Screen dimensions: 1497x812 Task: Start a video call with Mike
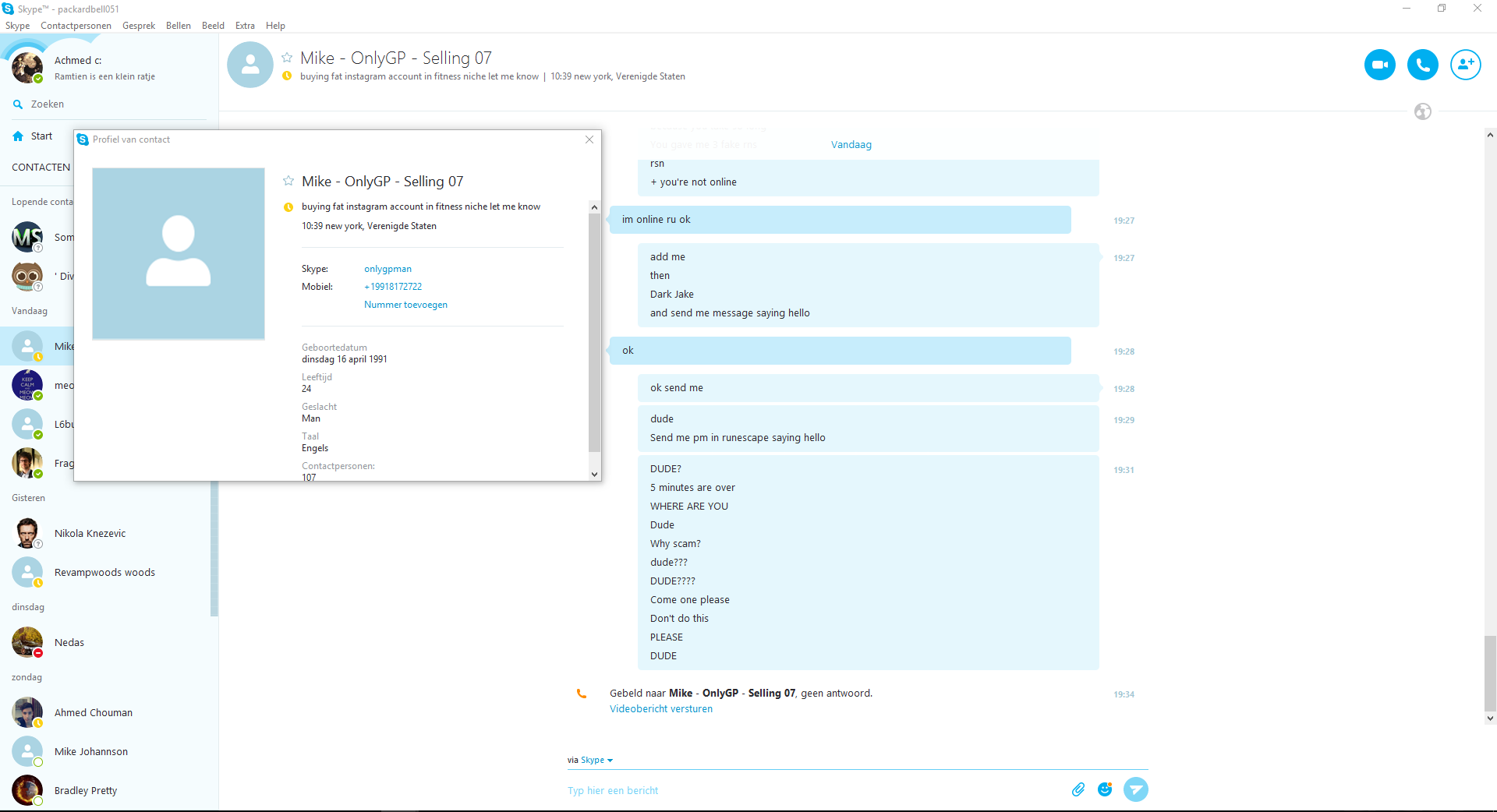tap(1380, 65)
